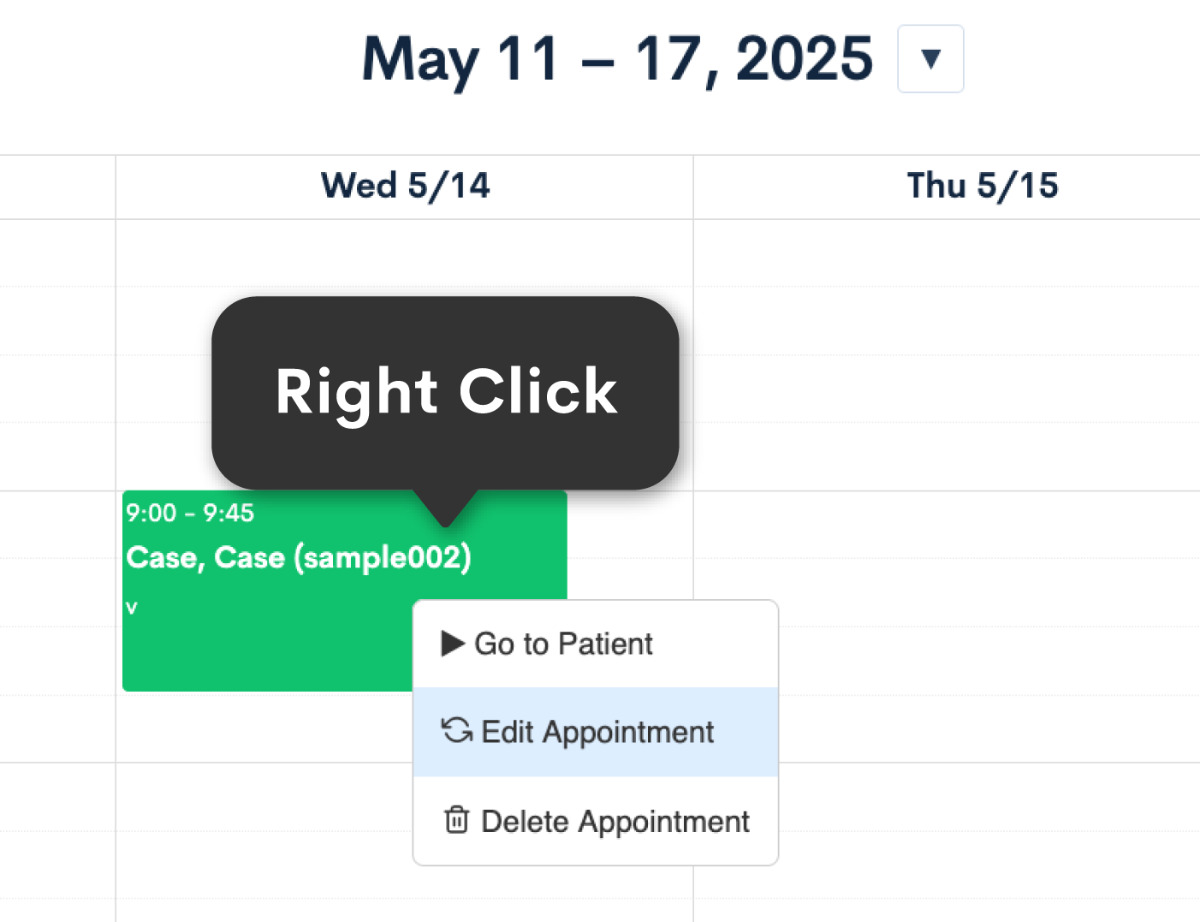Click the refresh icon beside Edit Appointment
Viewport: 1200px width, 922px height.
456,731
